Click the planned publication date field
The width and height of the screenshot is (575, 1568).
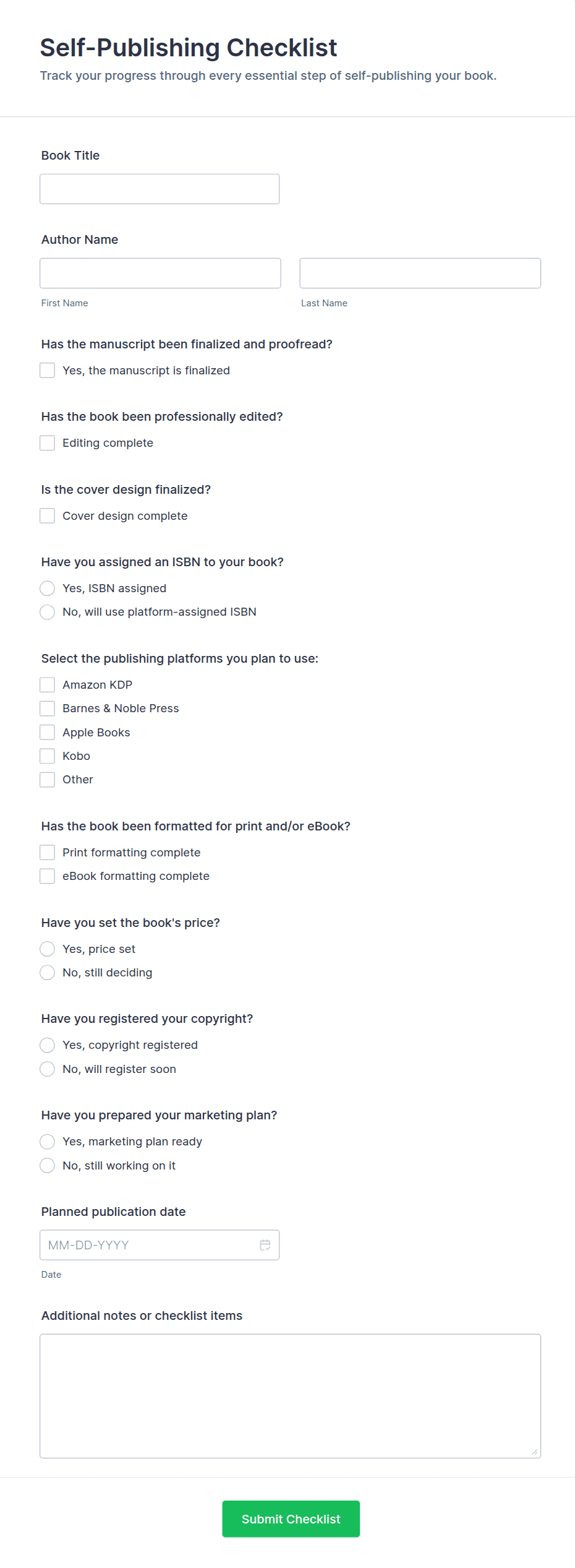(148, 1244)
